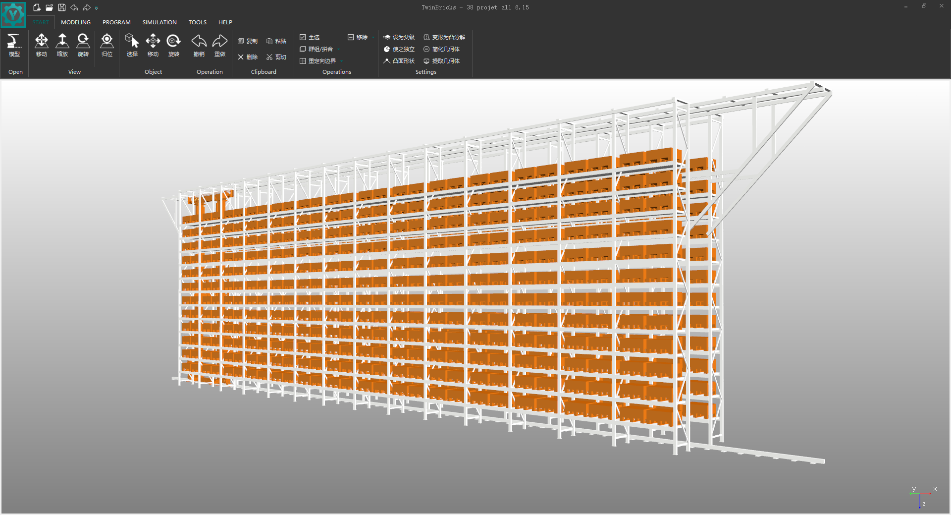This screenshot has height=515, width=951.
Task: Click the small undo icon in title bar
Action: point(74,7)
